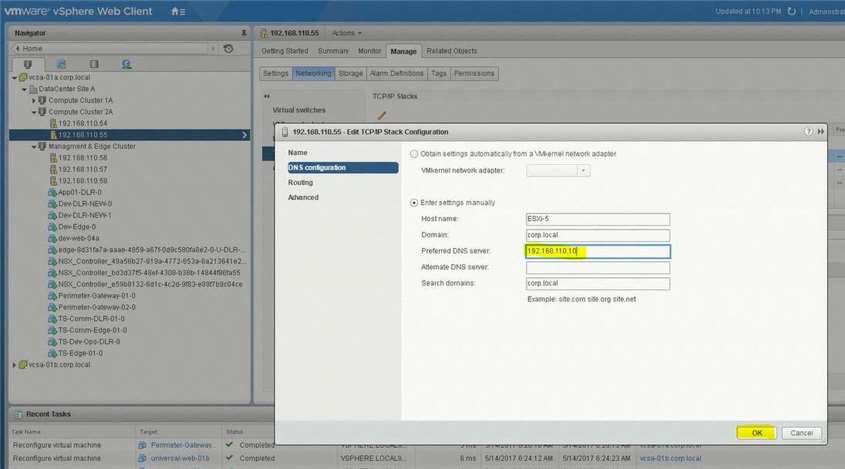
Task: Click the double-arrow icon in dialog title bar
Action: [x=821, y=132]
